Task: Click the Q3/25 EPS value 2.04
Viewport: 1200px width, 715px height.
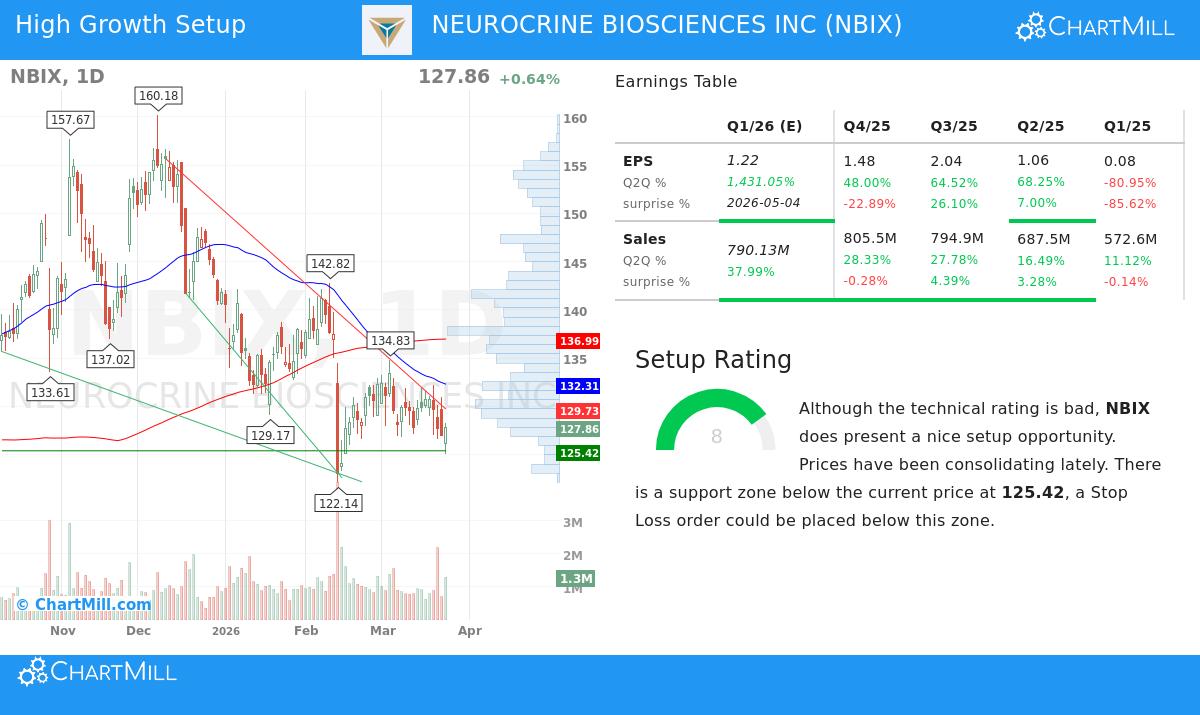Action: [x=946, y=161]
